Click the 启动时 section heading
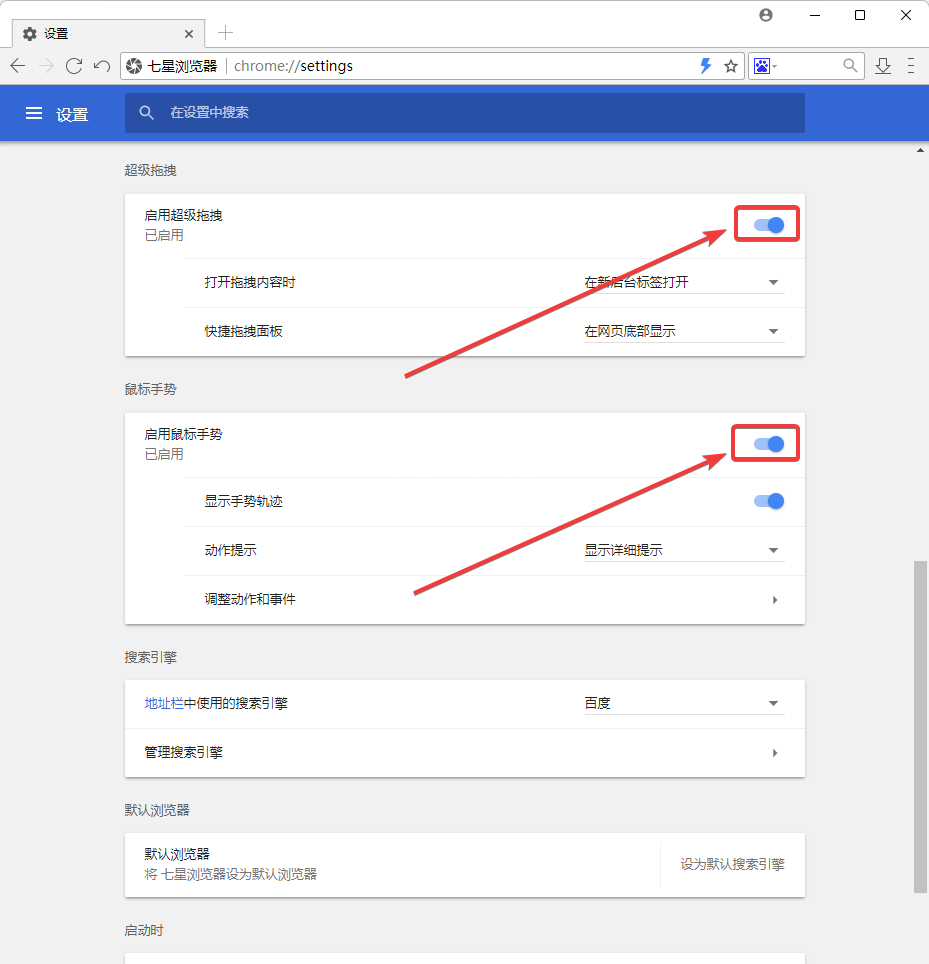This screenshot has height=964, width=929. (x=144, y=930)
